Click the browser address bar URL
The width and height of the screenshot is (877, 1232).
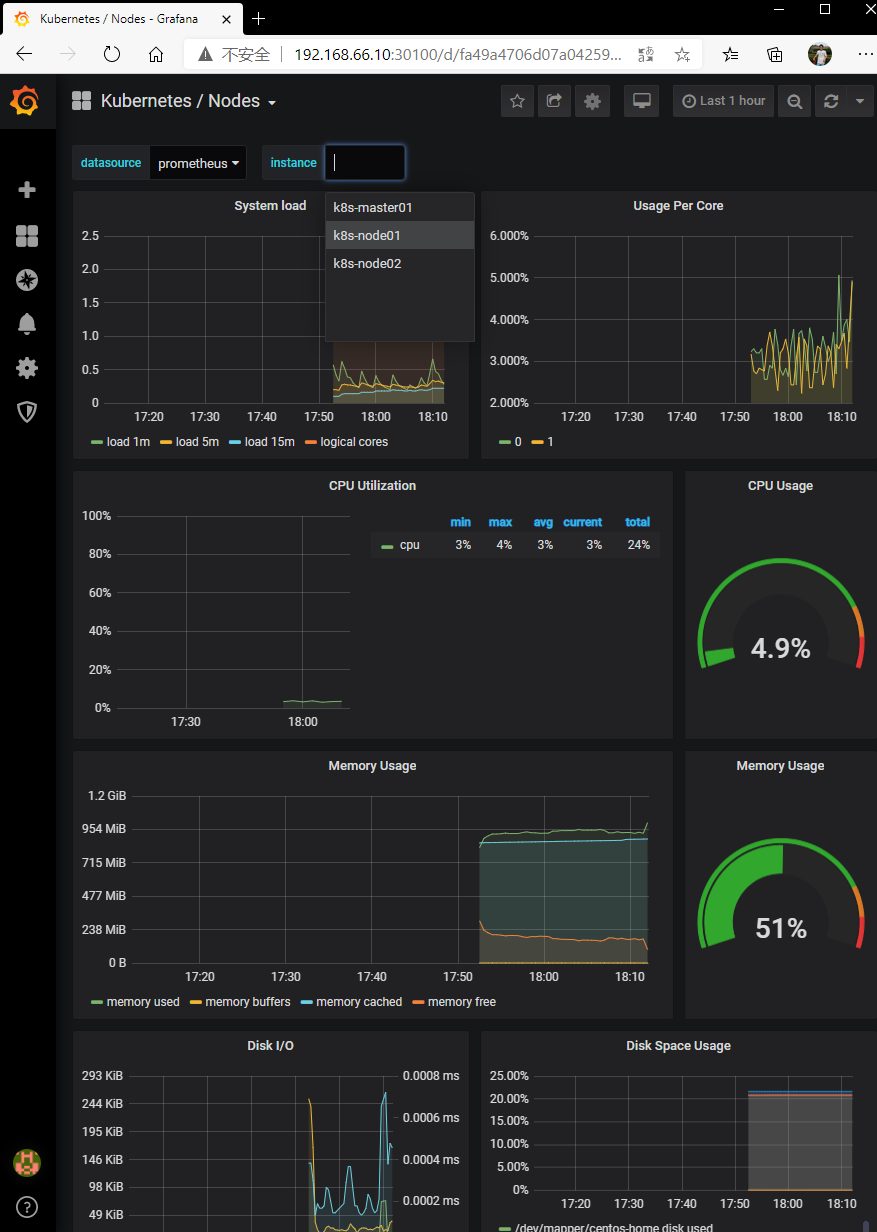point(458,55)
